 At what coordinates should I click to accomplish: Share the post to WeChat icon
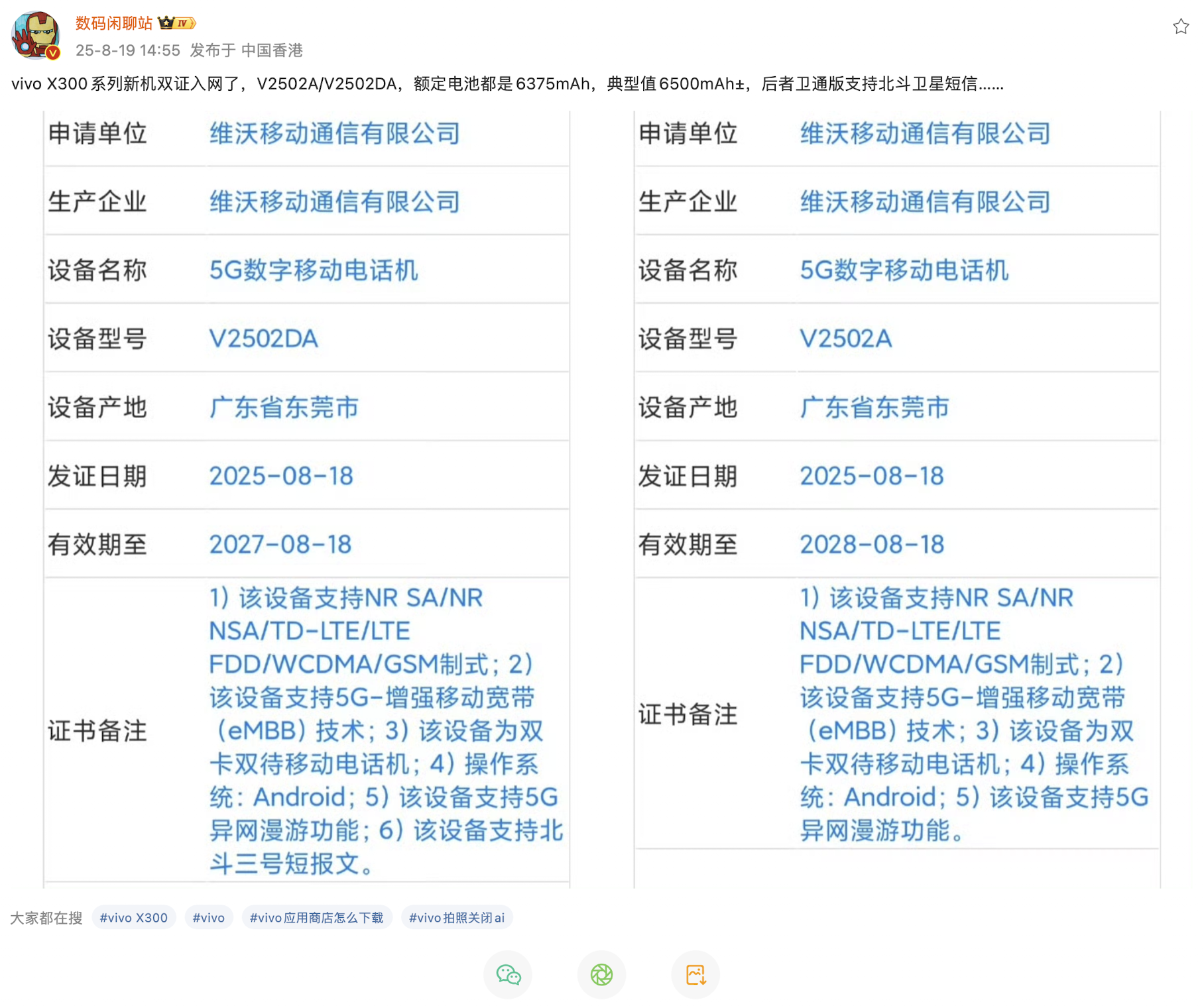508,974
